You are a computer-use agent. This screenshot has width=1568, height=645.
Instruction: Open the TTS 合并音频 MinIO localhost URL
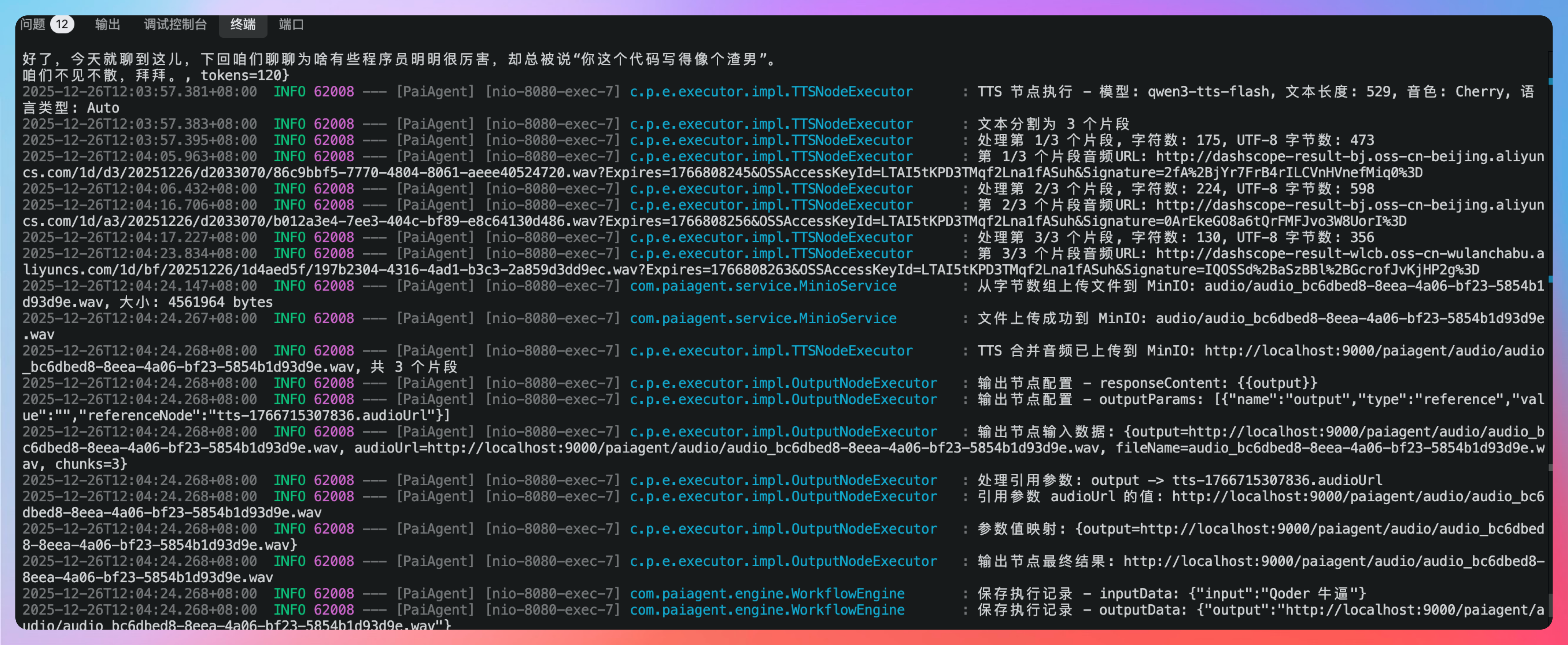click(x=1373, y=351)
